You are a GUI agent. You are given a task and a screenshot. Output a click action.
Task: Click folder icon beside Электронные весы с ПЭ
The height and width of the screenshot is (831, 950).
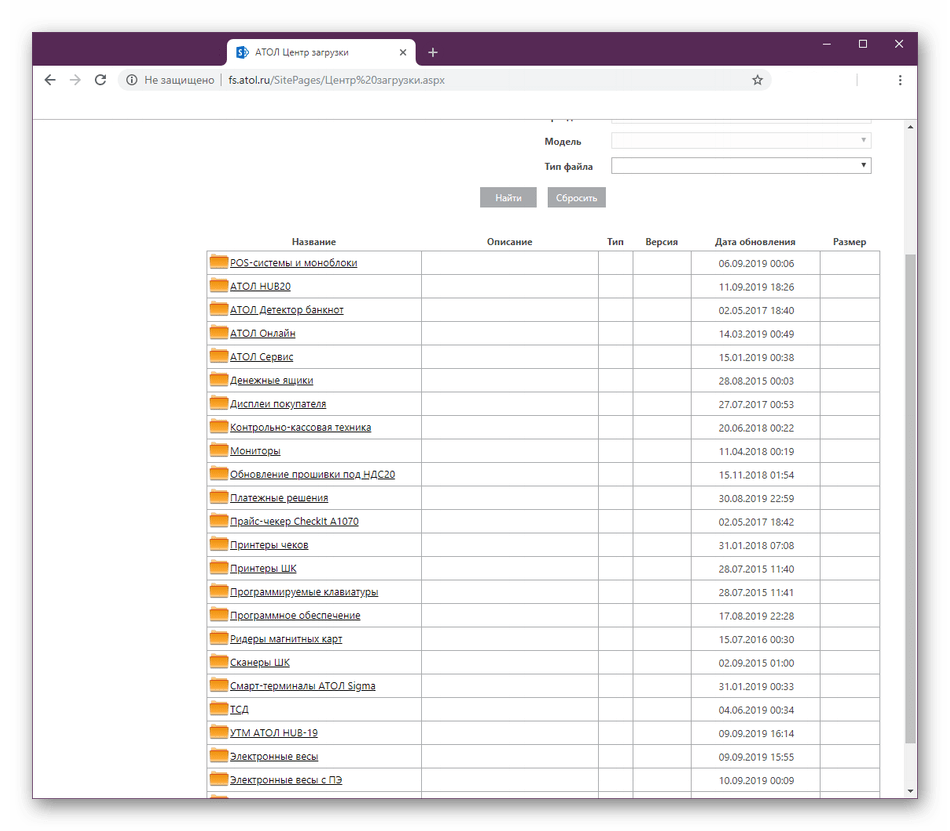219,780
